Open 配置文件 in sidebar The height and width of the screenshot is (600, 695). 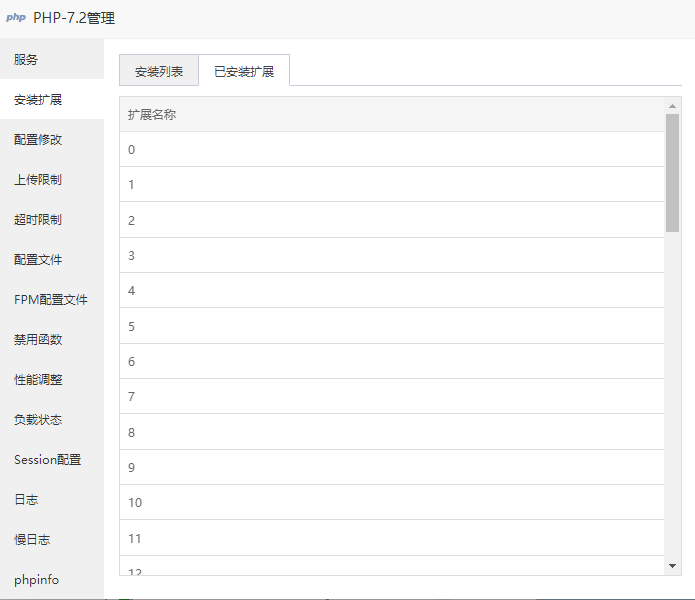(x=52, y=260)
